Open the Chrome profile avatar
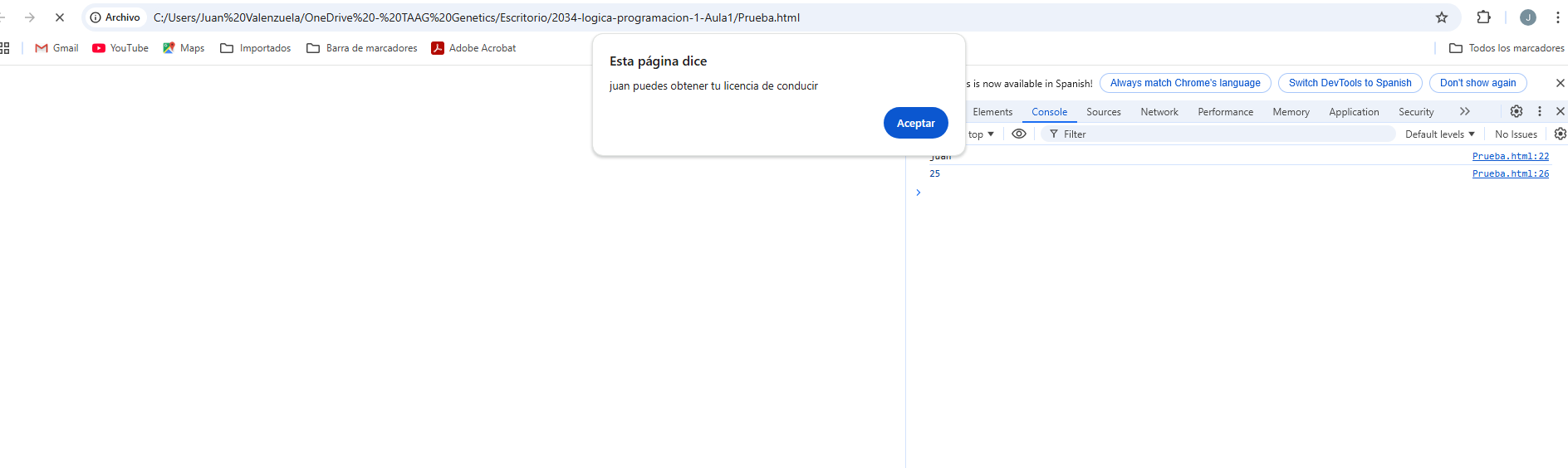The image size is (1568, 468). pos(1528,17)
